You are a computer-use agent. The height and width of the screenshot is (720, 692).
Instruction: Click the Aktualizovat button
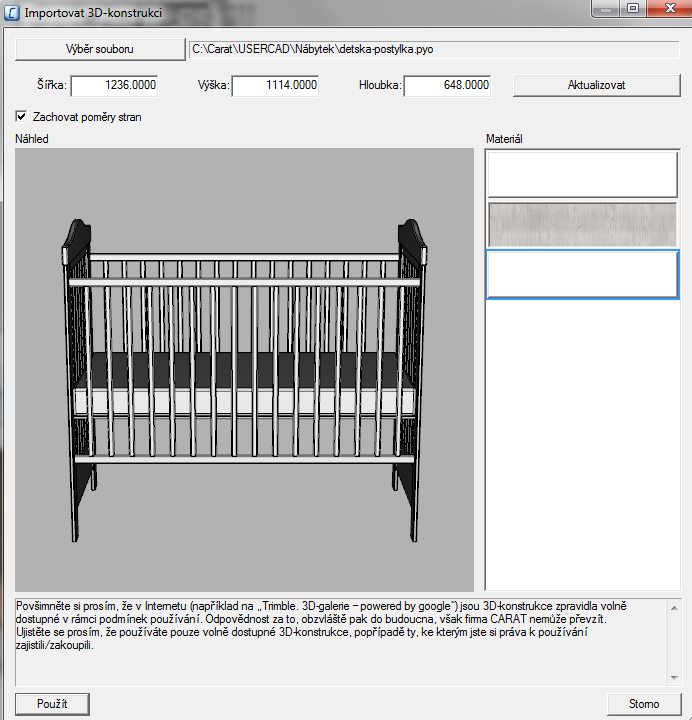click(x=596, y=85)
